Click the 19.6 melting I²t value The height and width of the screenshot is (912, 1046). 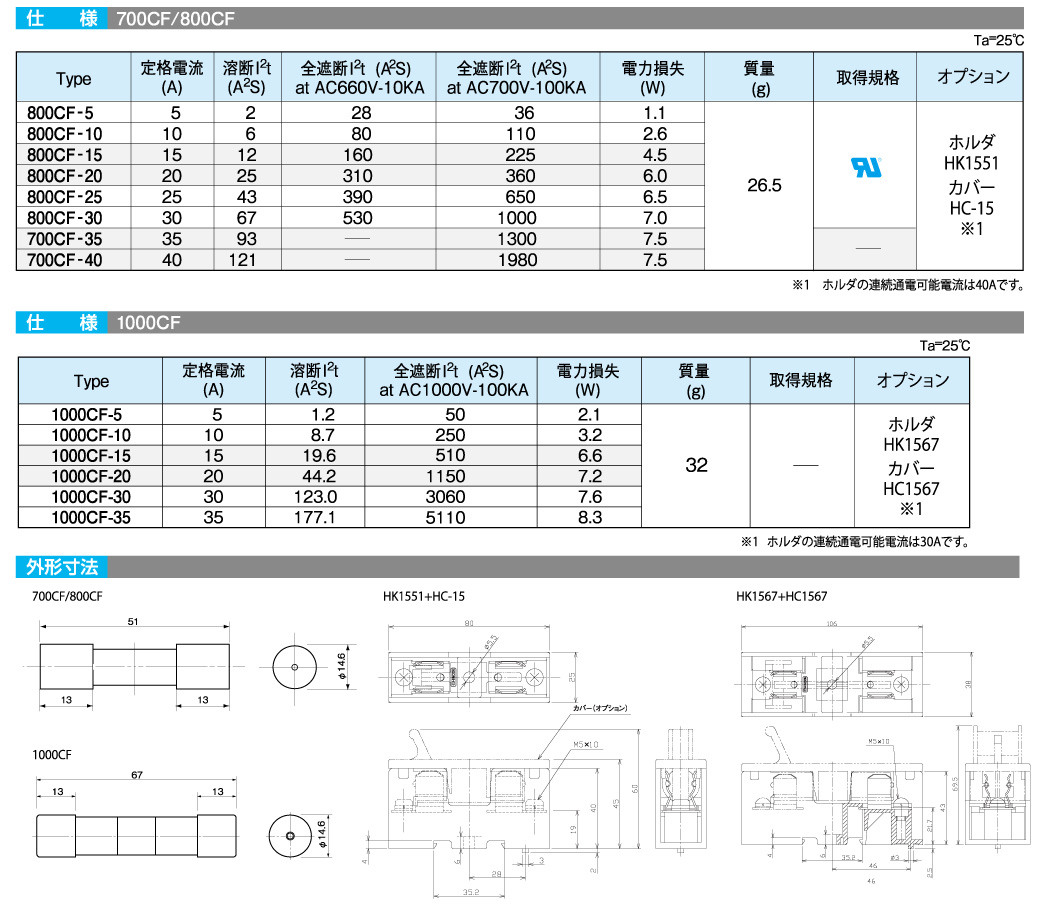click(319, 456)
